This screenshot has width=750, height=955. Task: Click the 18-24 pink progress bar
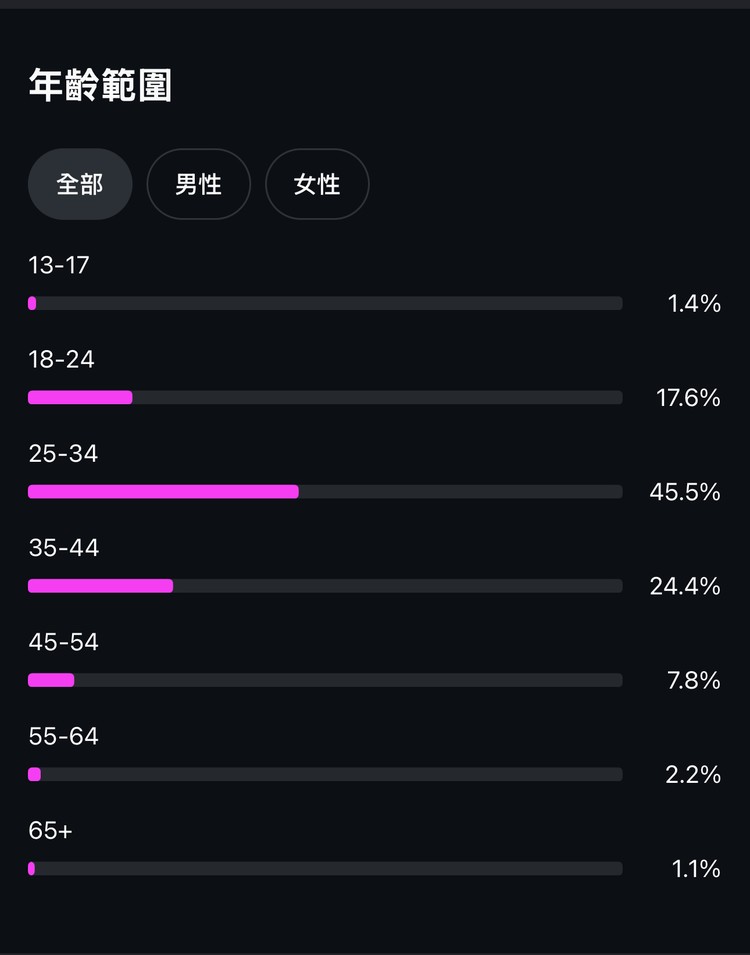(x=80, y=397)
